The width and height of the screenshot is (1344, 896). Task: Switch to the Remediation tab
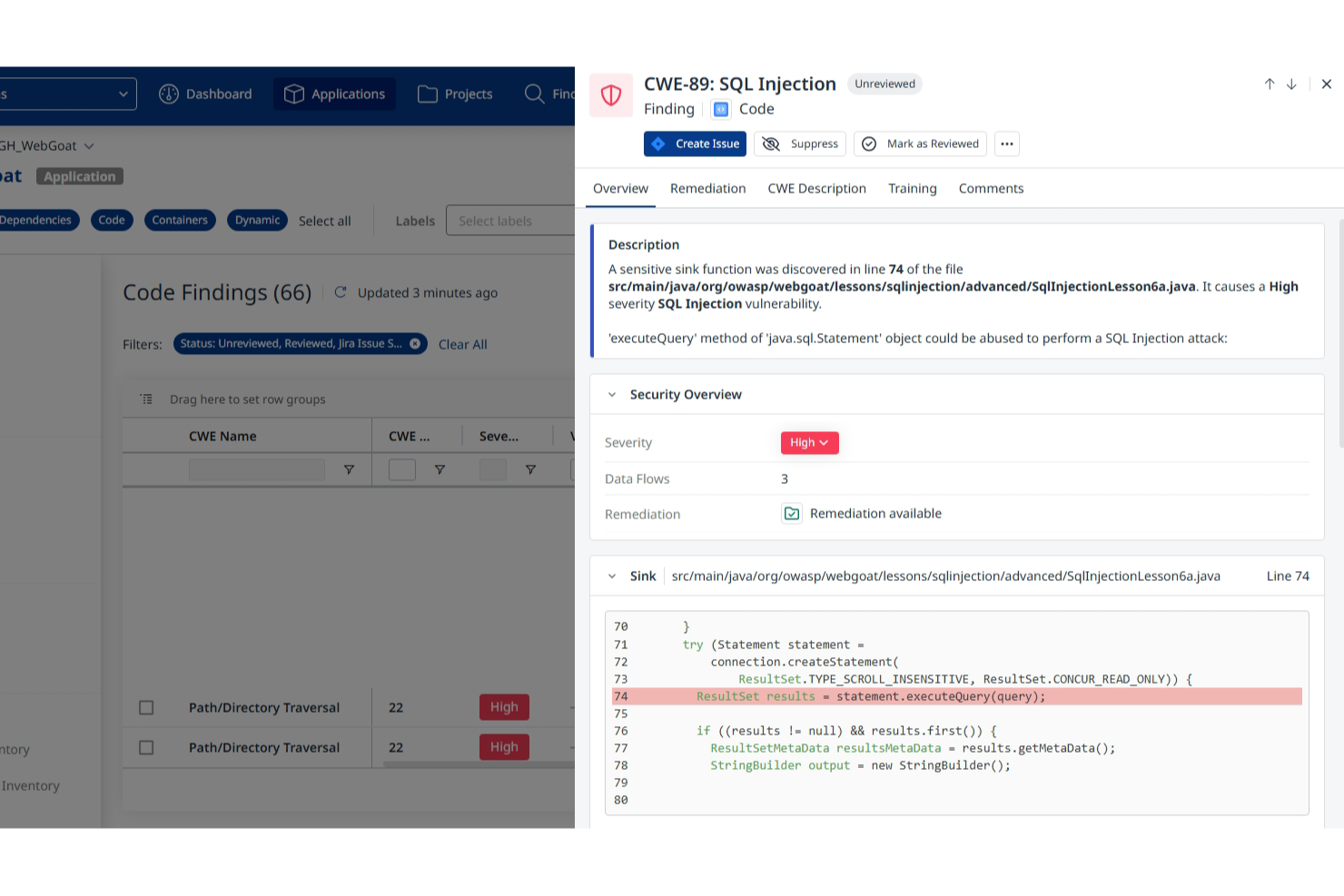point(708,188)
